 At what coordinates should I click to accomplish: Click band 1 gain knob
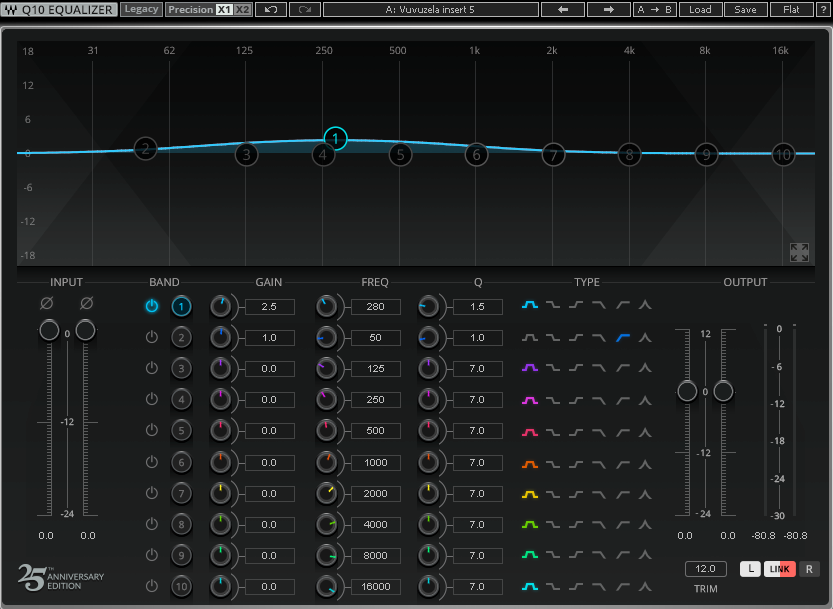[x=220, y=307]
